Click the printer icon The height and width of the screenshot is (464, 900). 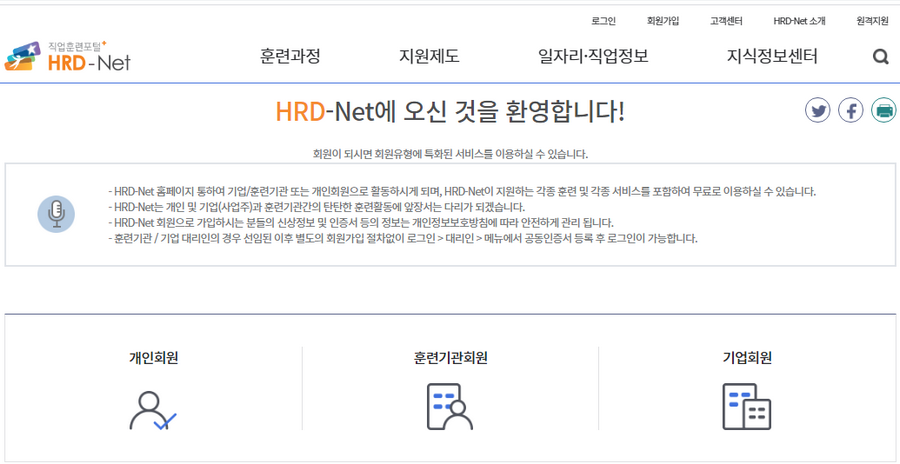pos(884,110)
